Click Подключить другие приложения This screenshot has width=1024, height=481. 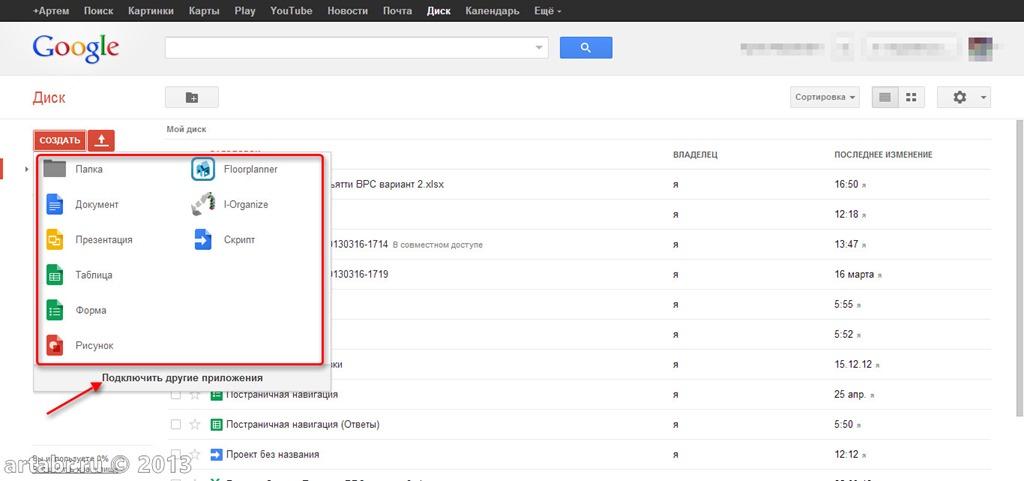click(182, 378)
